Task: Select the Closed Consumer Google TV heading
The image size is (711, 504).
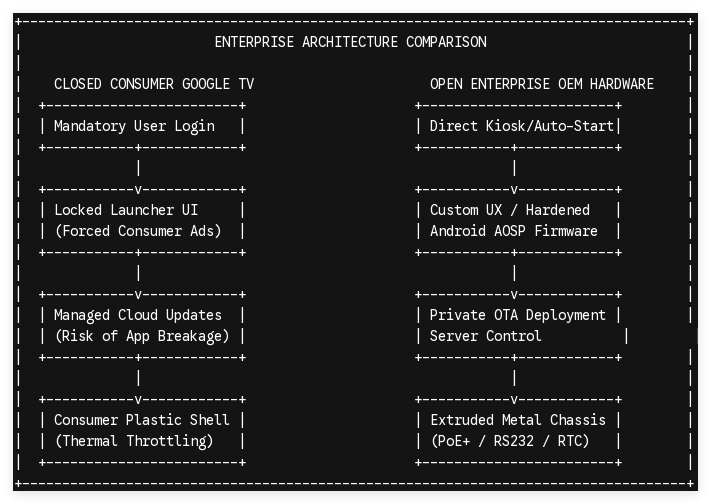Action: point(154,84)
